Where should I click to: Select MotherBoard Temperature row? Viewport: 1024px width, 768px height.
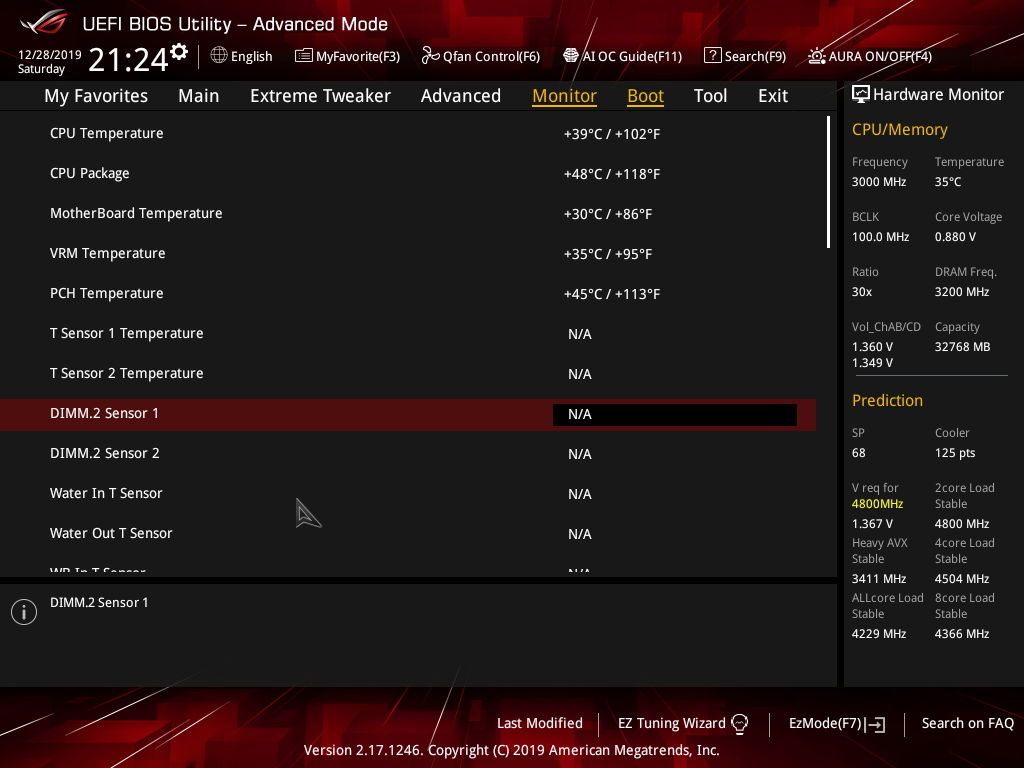(x=408, y=214)
